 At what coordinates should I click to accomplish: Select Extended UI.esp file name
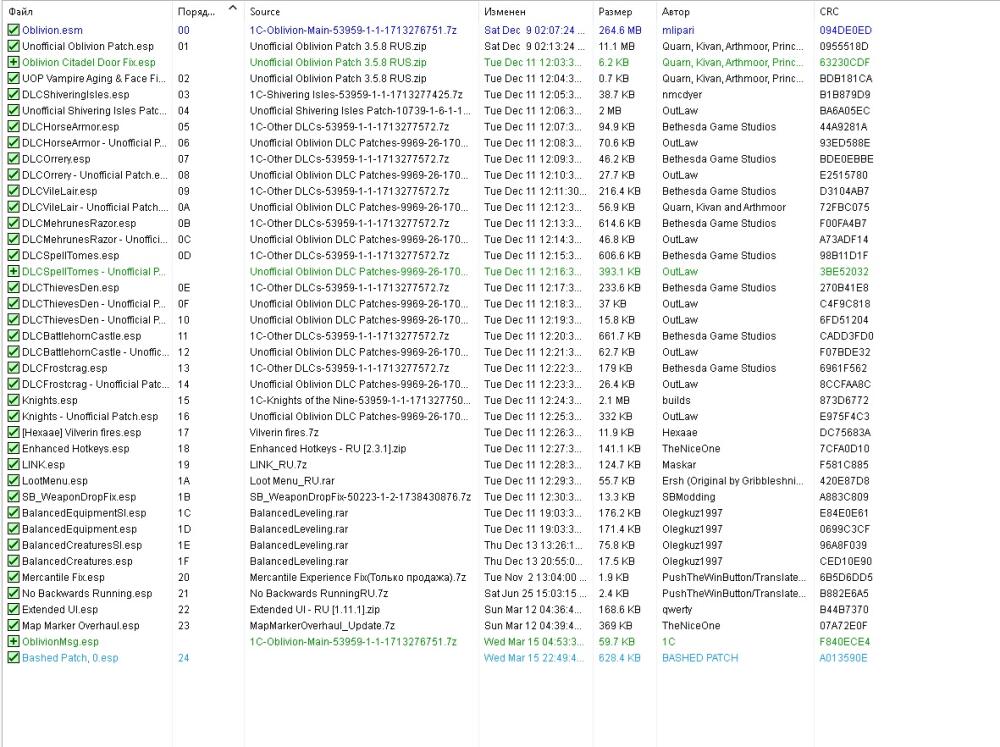coord(60,609)
